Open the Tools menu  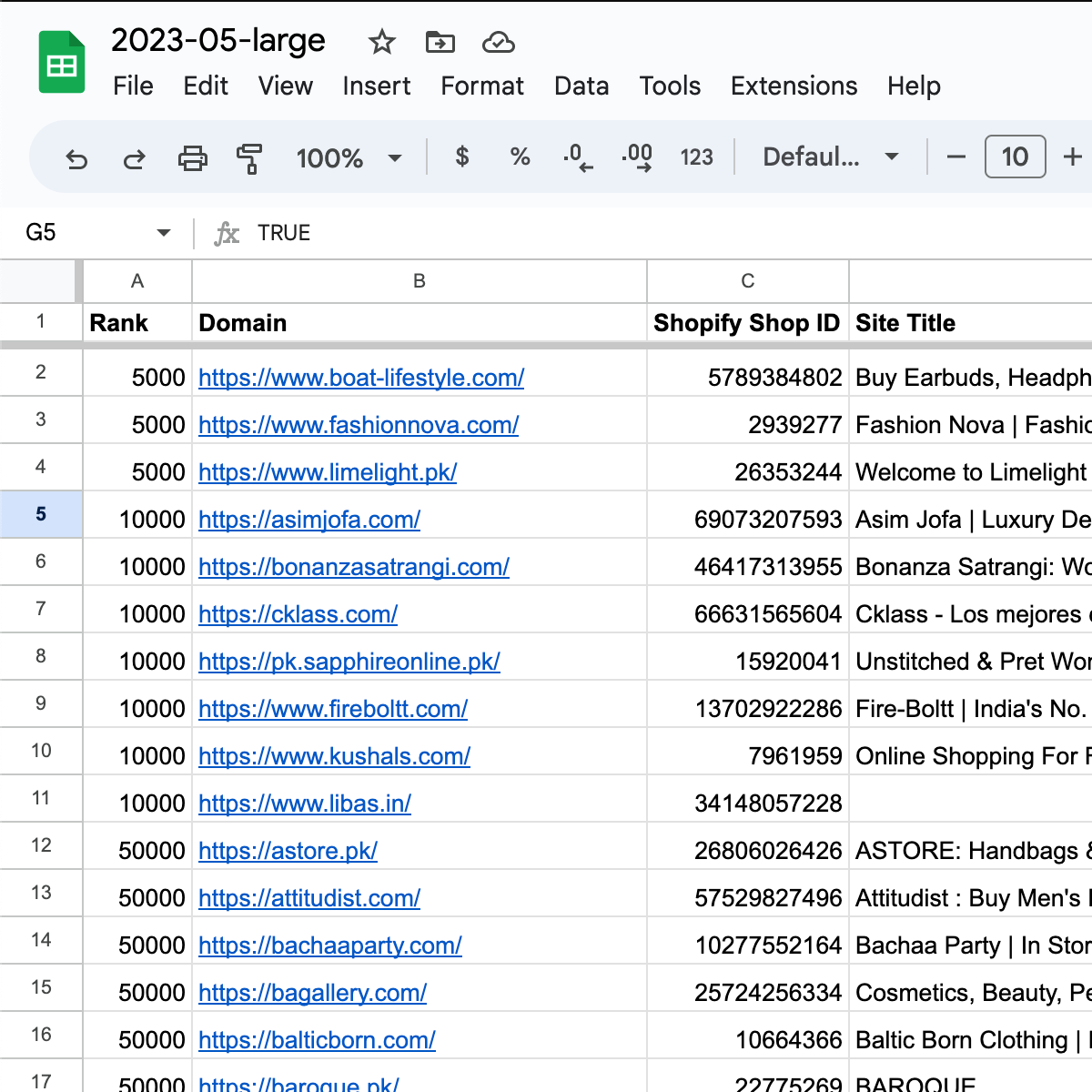click(x=670, y=86)
